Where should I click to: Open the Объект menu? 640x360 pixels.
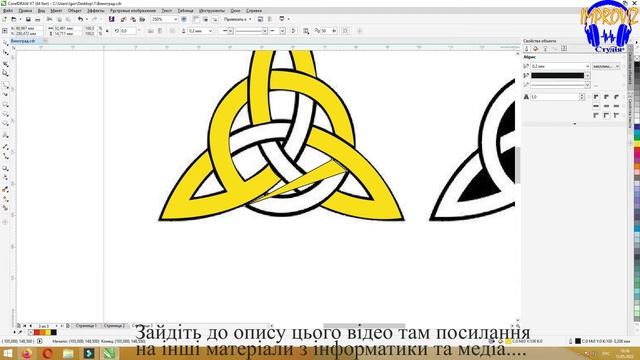[x=75, y=11]
